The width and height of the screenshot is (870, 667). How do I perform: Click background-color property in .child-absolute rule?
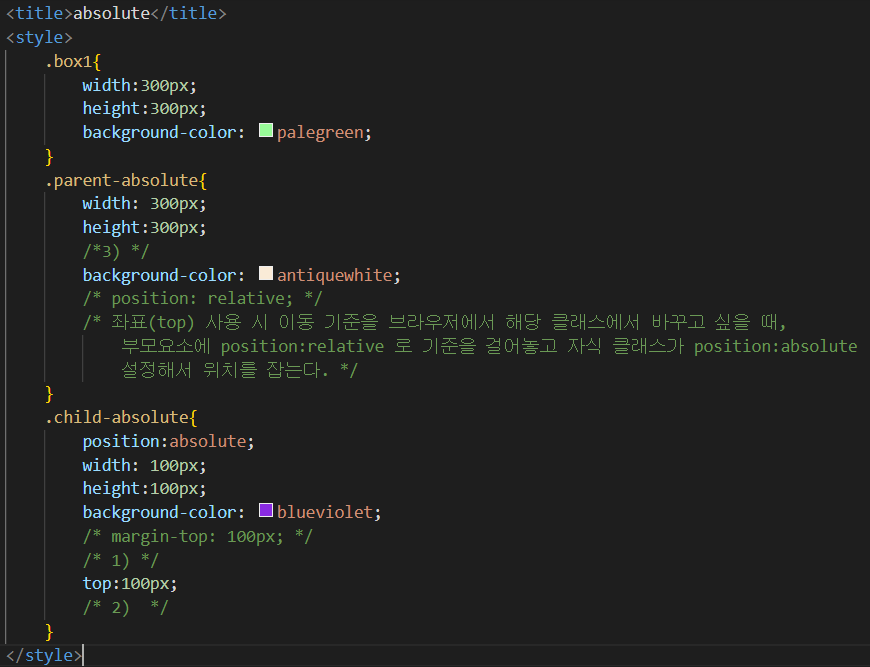(x=159, y=512)
